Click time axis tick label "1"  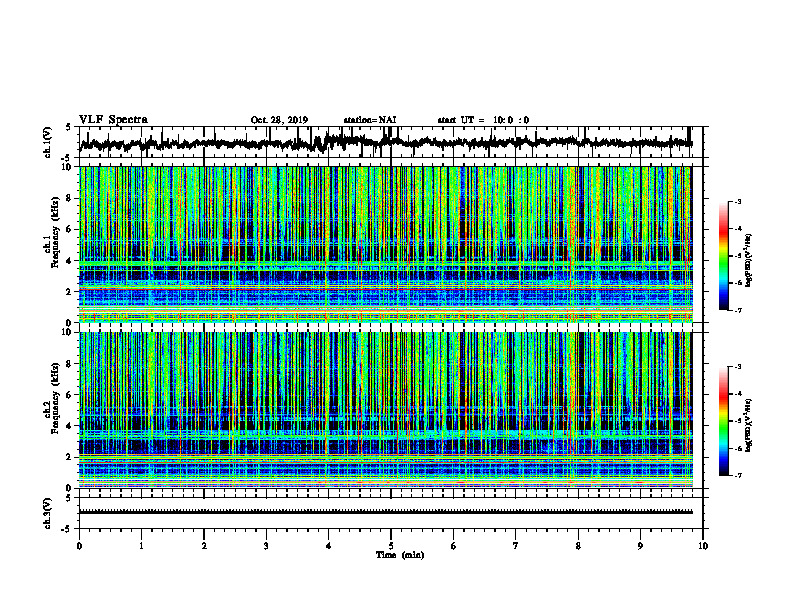click(141, 546)
